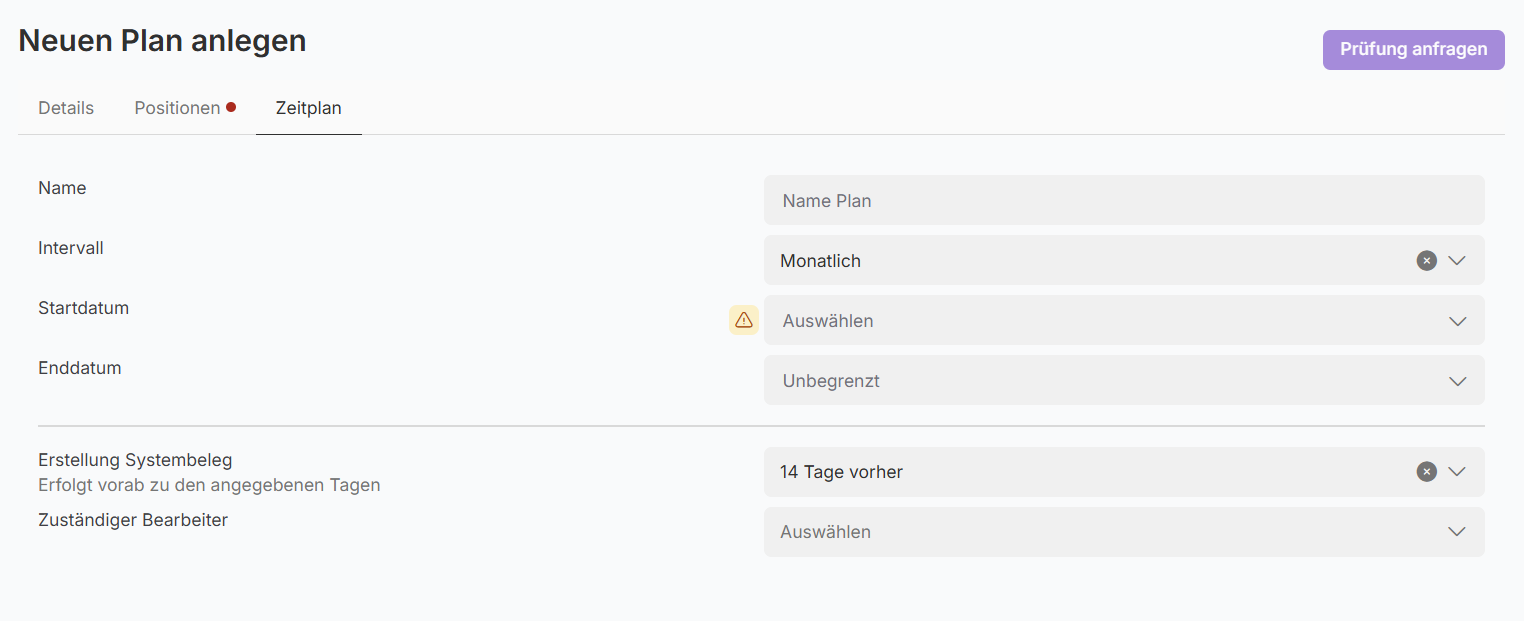The image size is (1524, 621).
Task: Expand the Zuständiger Bearbeiter chevron
Action: point(1457,532)
